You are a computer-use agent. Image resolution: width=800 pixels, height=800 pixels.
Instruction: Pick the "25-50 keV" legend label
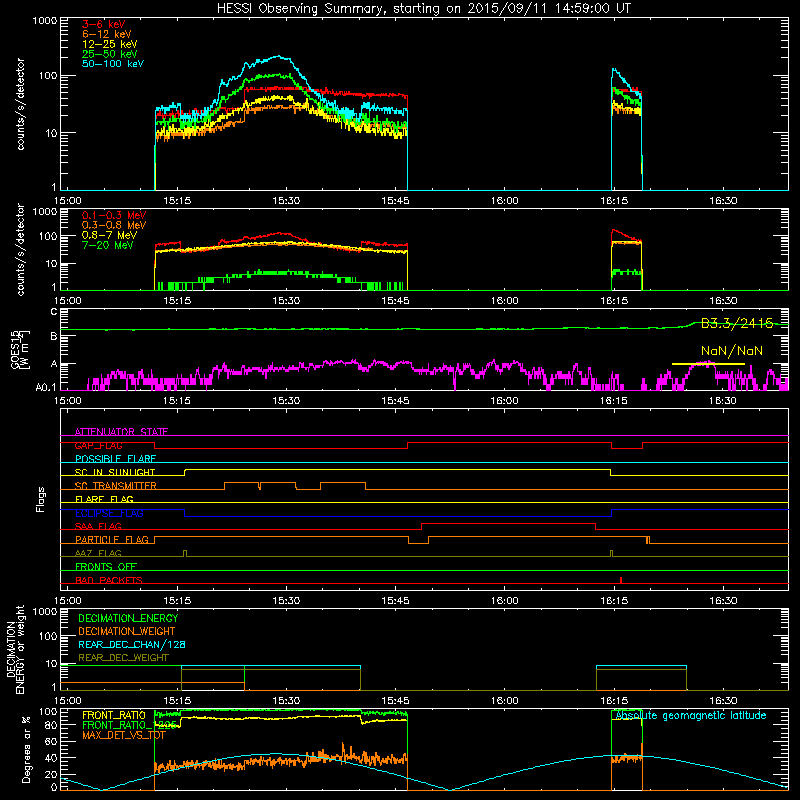tap(110, 54)
